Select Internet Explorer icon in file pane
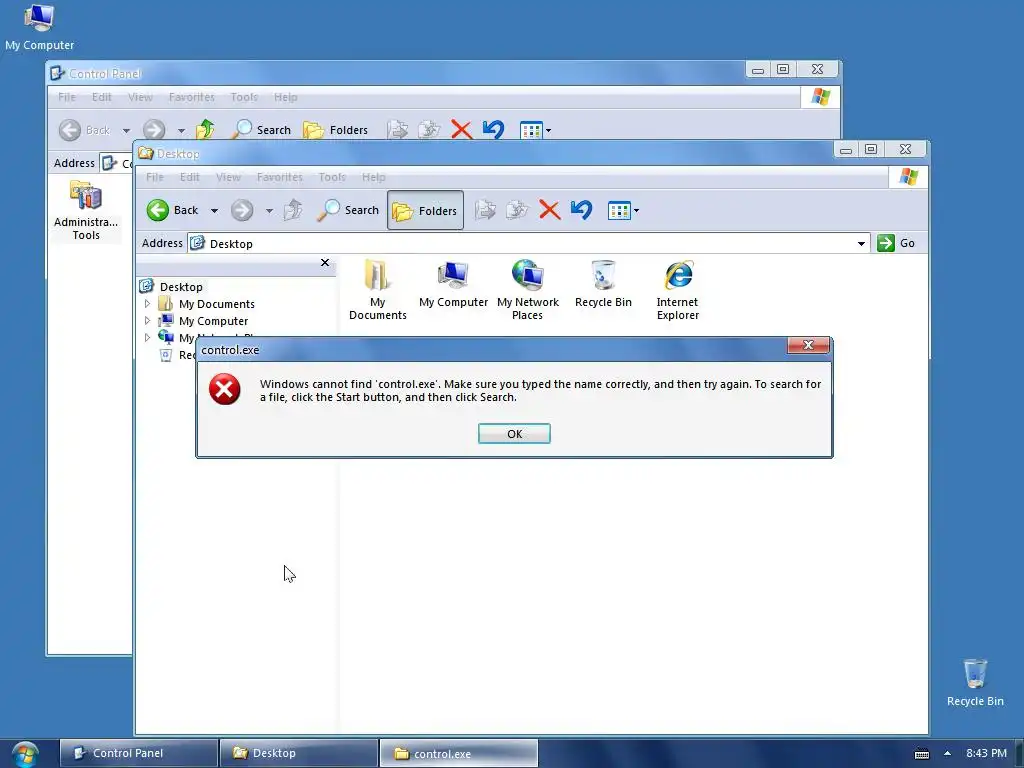 point(678,290)
